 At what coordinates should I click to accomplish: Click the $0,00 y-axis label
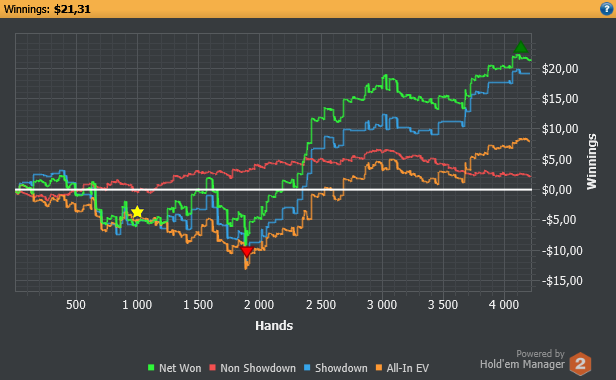[x=557, y=190]
